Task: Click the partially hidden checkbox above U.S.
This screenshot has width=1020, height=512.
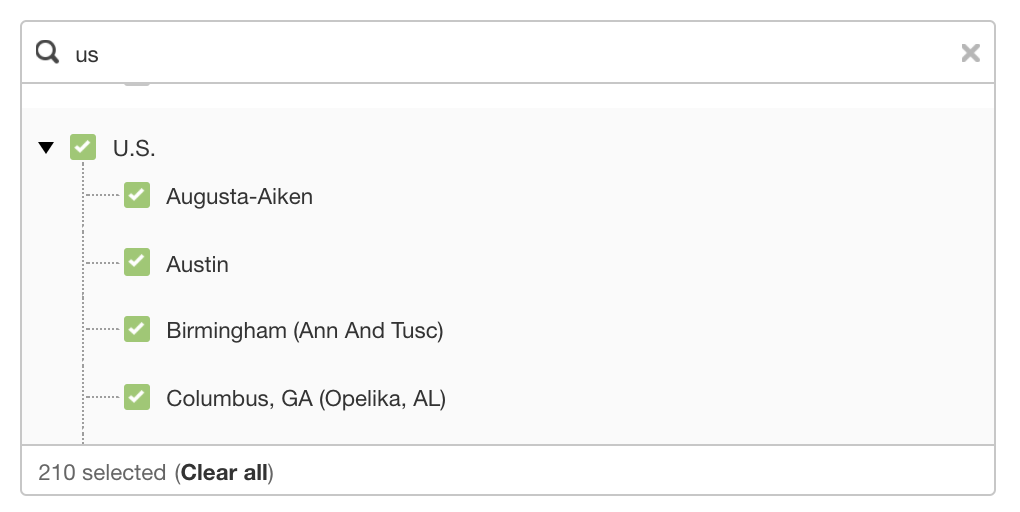Action: (137, 85)
